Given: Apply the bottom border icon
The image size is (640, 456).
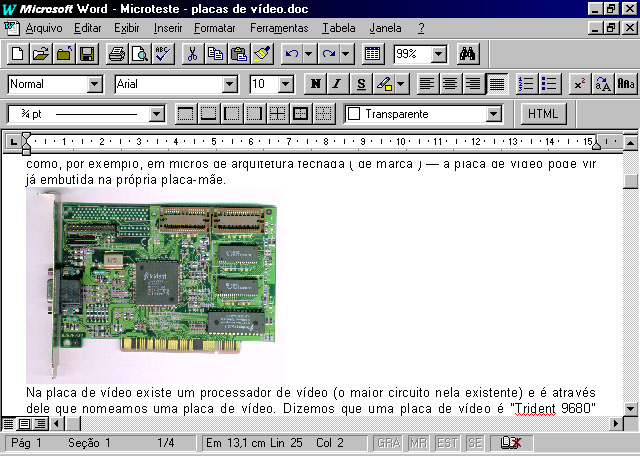Looking at the screenshot, I should (209, 114).
